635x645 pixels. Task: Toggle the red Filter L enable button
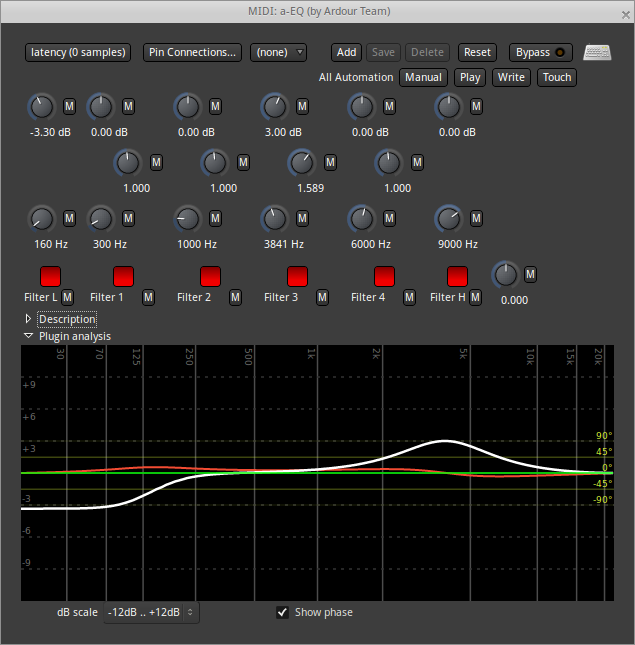click(x=50, y=276)
